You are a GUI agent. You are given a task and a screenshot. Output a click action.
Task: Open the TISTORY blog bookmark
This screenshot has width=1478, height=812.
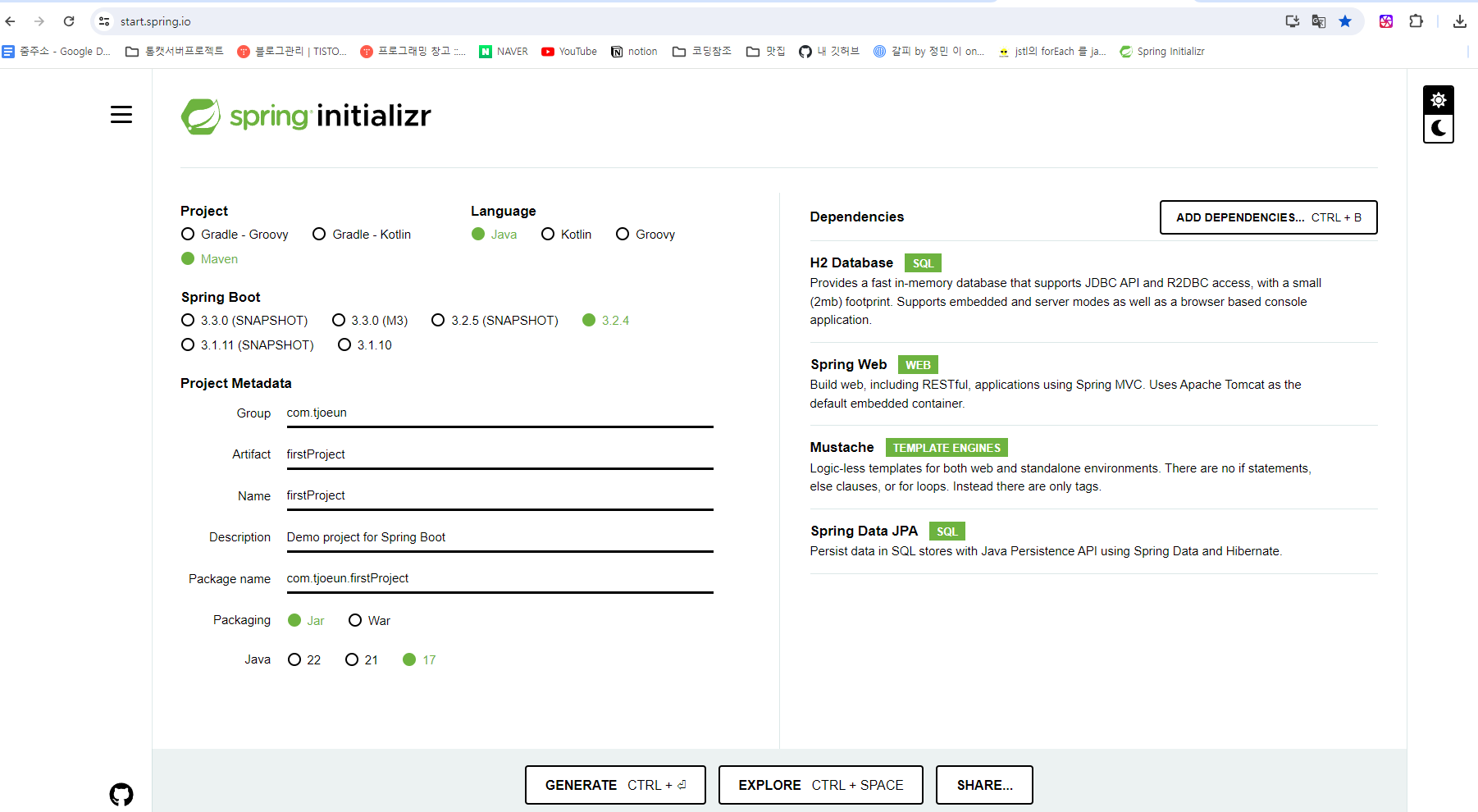[292, 52]
